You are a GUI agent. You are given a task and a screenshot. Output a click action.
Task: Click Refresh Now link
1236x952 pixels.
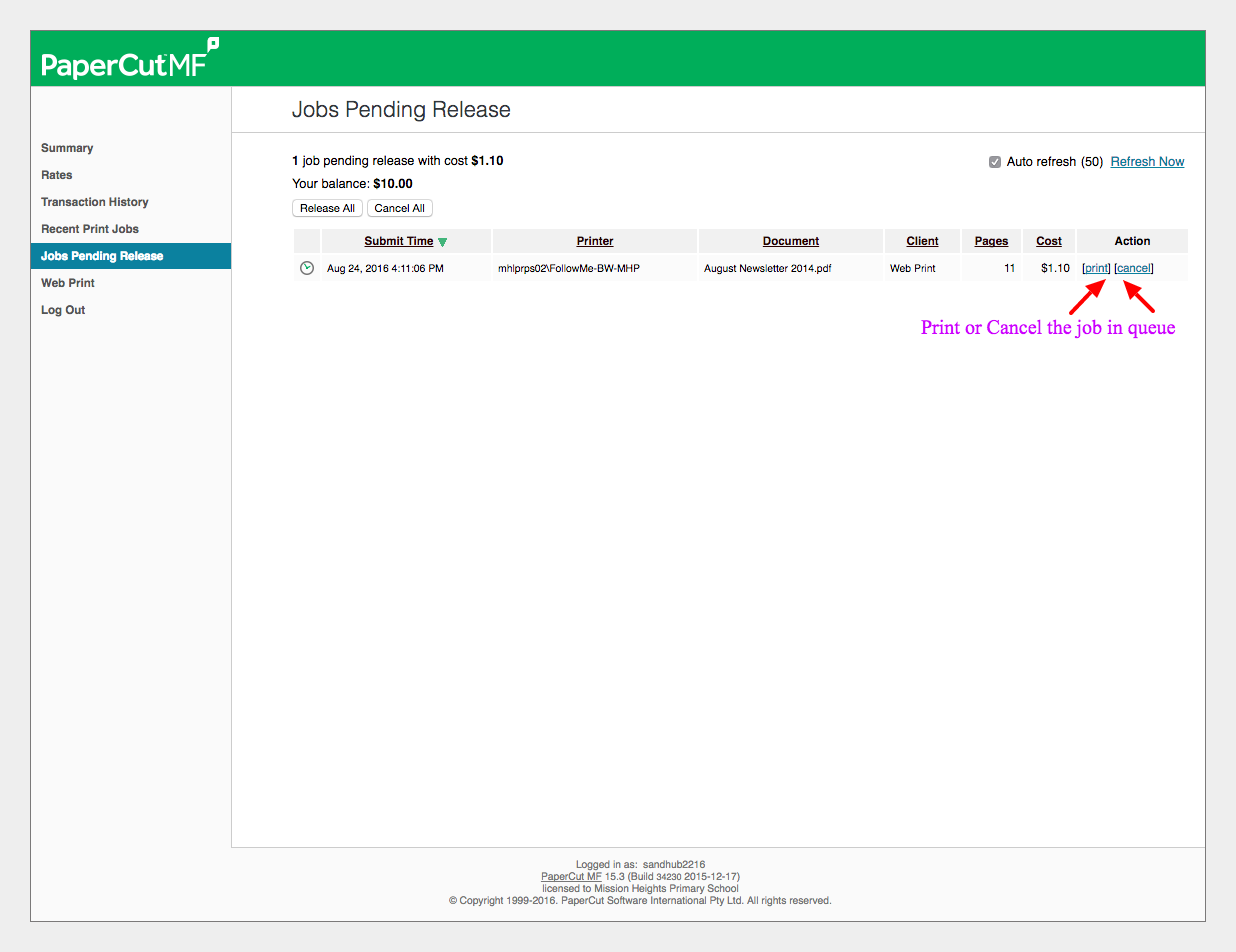(x=1147, y=162)
